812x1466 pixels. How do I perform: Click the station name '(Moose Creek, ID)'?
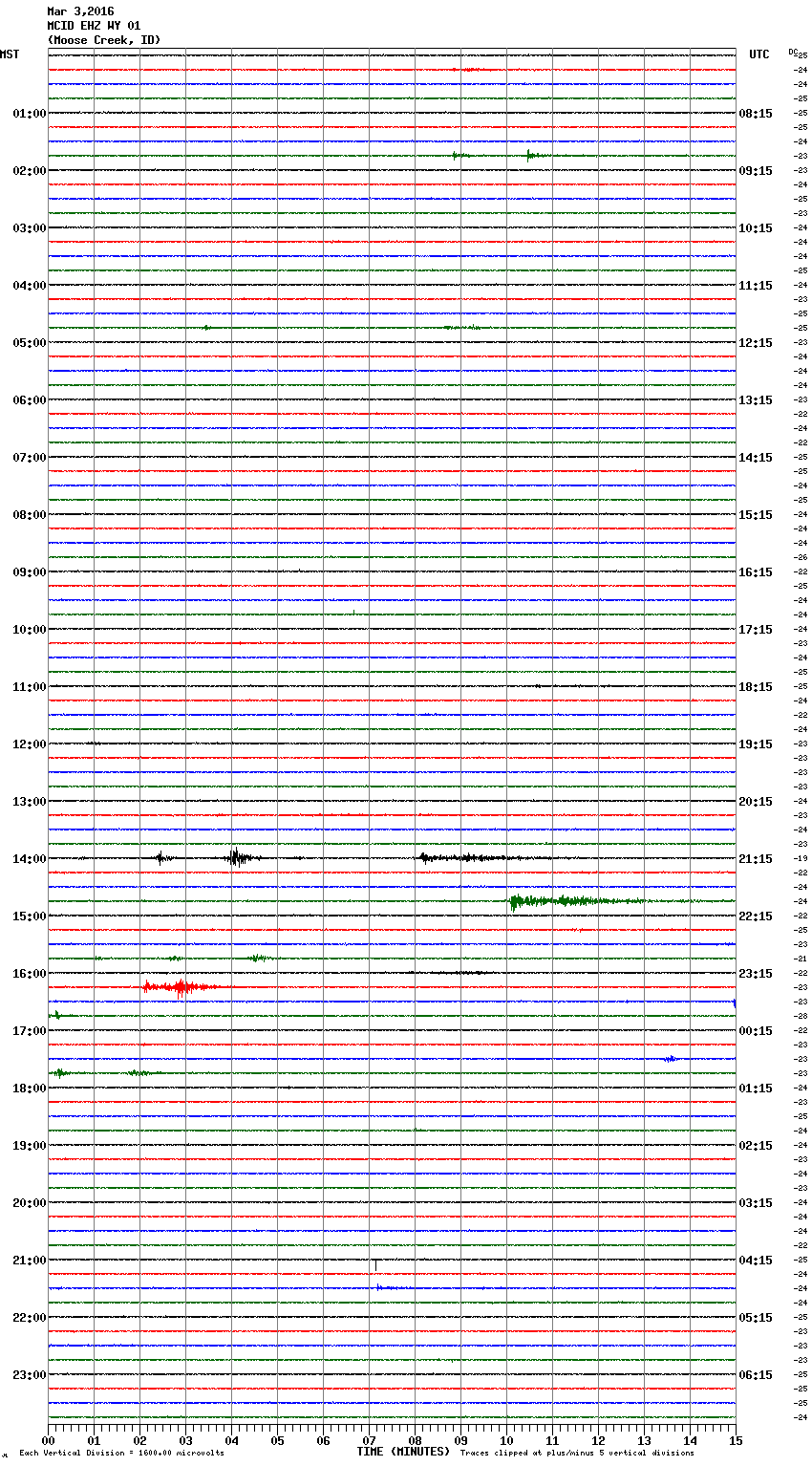[x=104, y=40]
